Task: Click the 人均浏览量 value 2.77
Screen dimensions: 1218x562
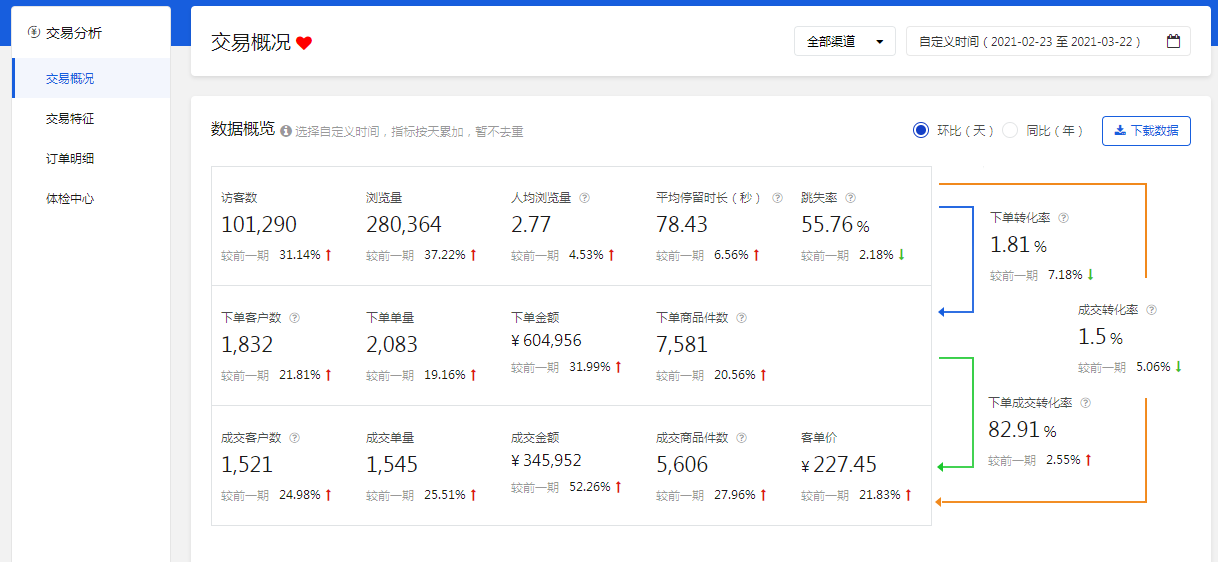Action: click(x=532, y=225)
